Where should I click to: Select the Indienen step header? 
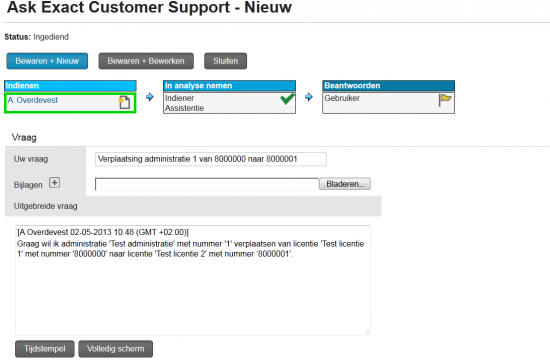pyautogui.click(x=70, y=86)
